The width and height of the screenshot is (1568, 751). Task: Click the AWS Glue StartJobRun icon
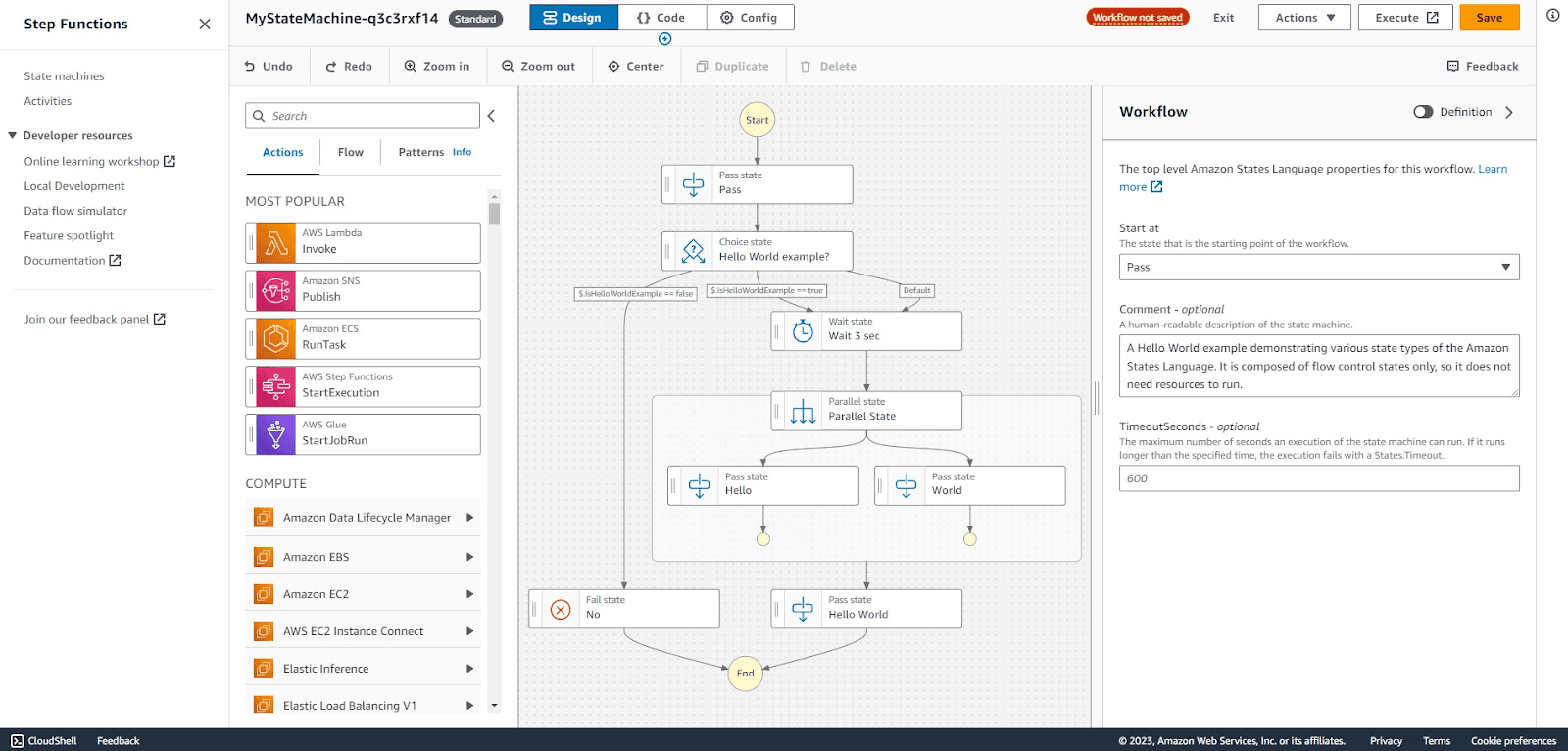point(275,434)
